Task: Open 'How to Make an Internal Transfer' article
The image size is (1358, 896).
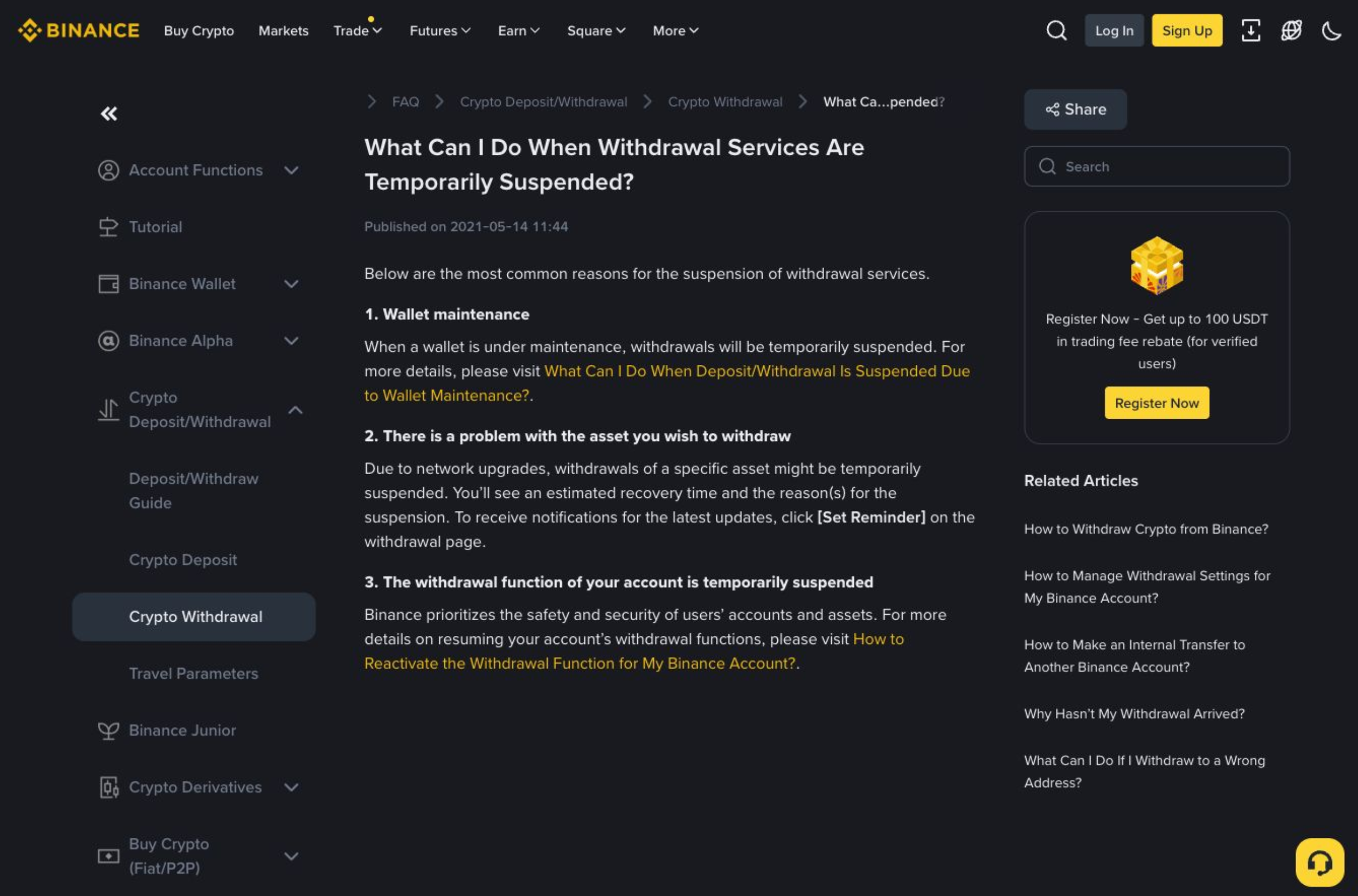Action: 1134,656
